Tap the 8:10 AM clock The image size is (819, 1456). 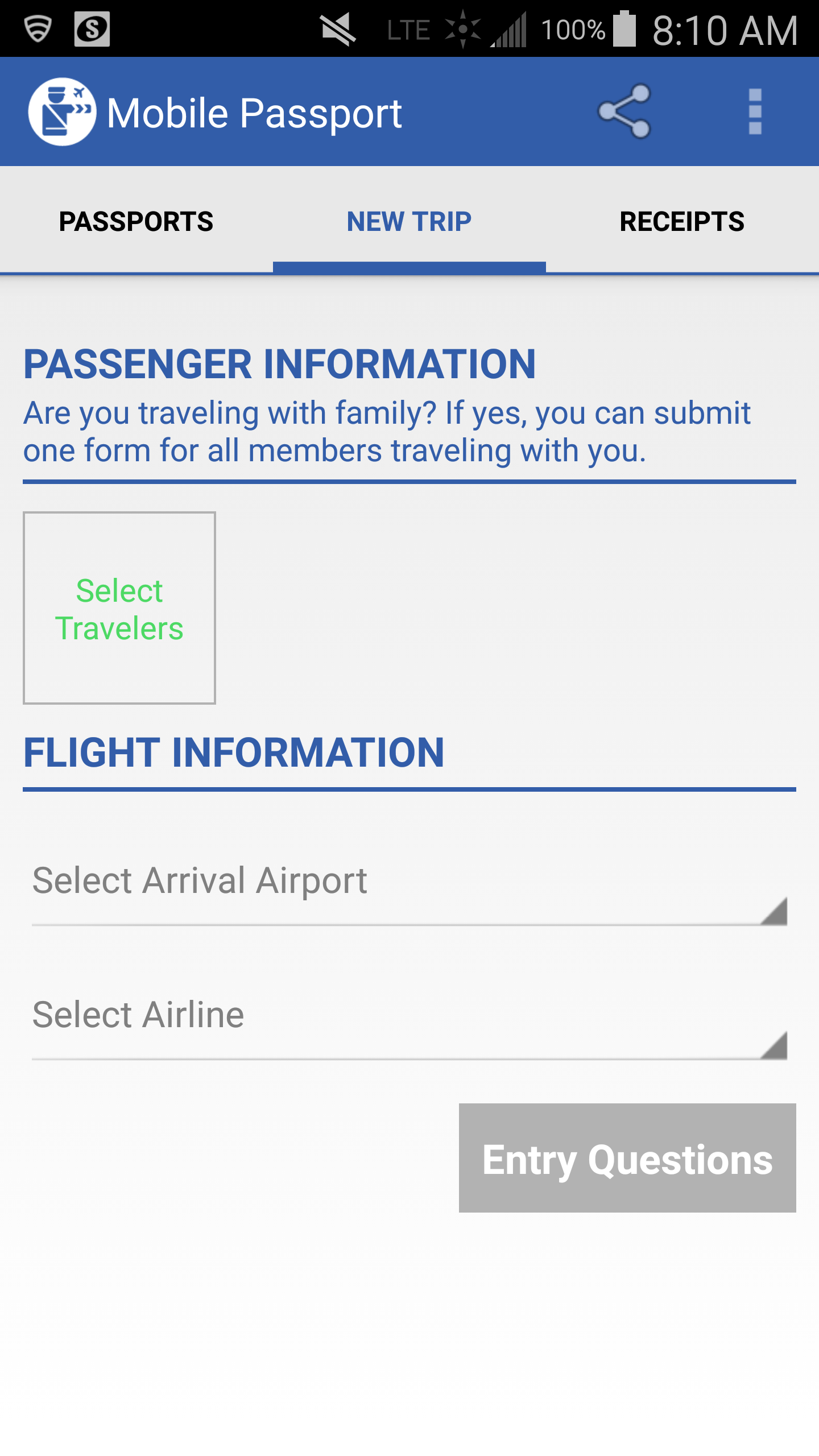pyautogui.click(x=725, y=30)
